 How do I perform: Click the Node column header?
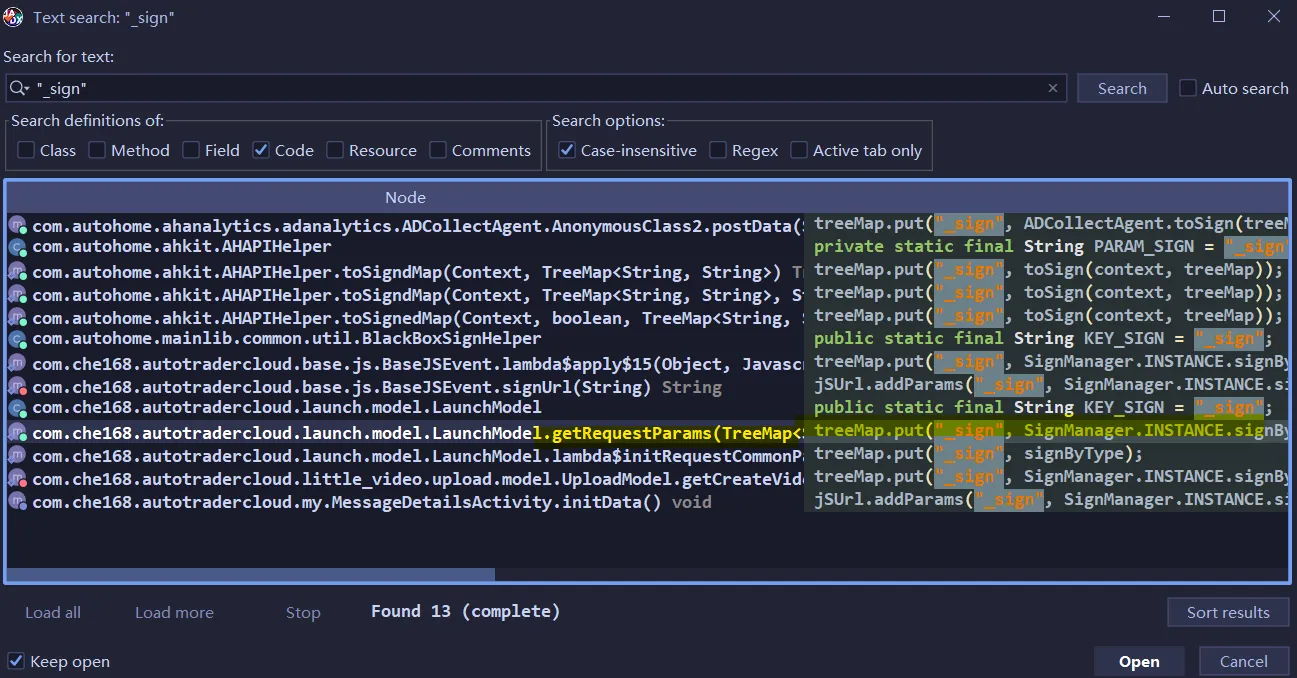pos(405,197)
